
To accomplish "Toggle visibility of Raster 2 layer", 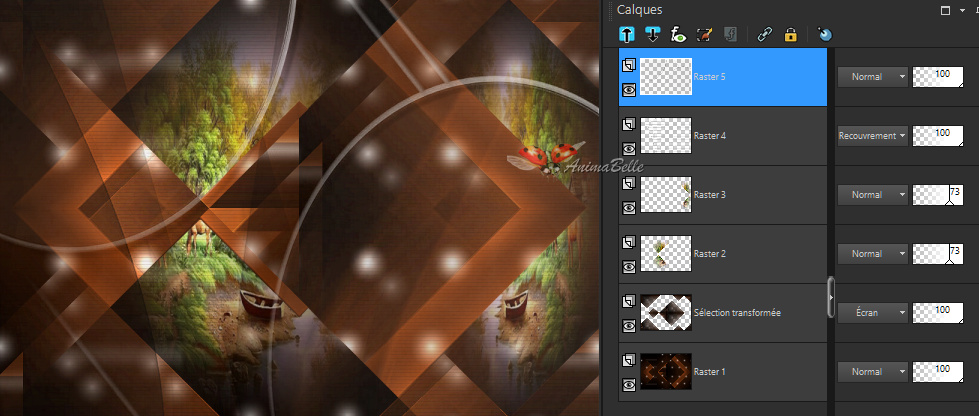I will [x=629, y=267].
